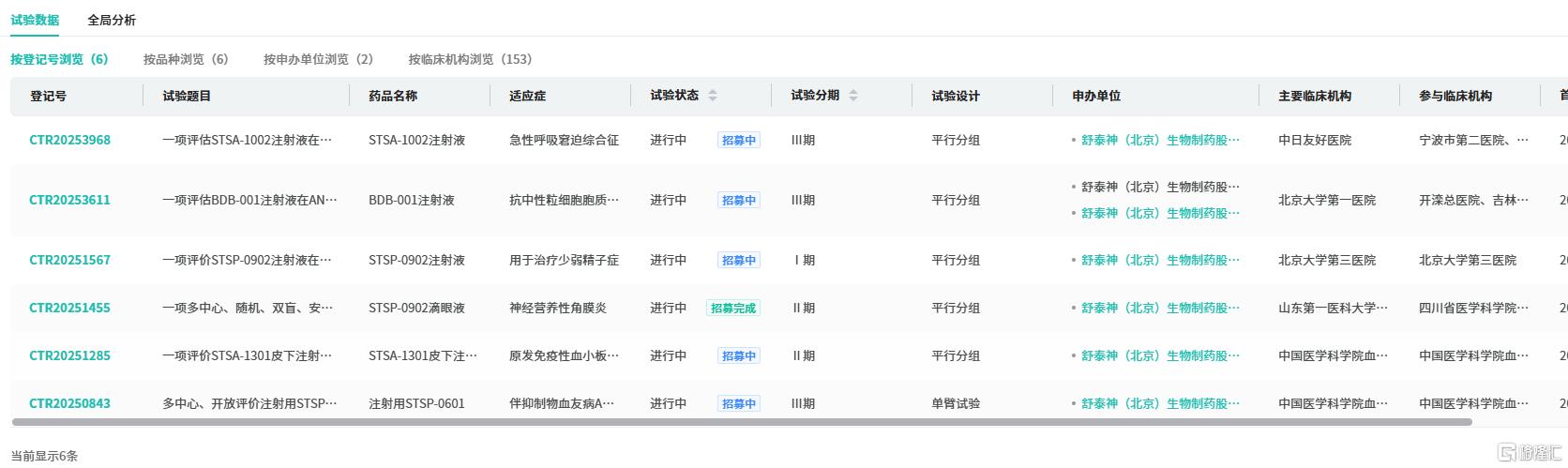Click indication 神经营养性角膜炎

coord(558,308)
